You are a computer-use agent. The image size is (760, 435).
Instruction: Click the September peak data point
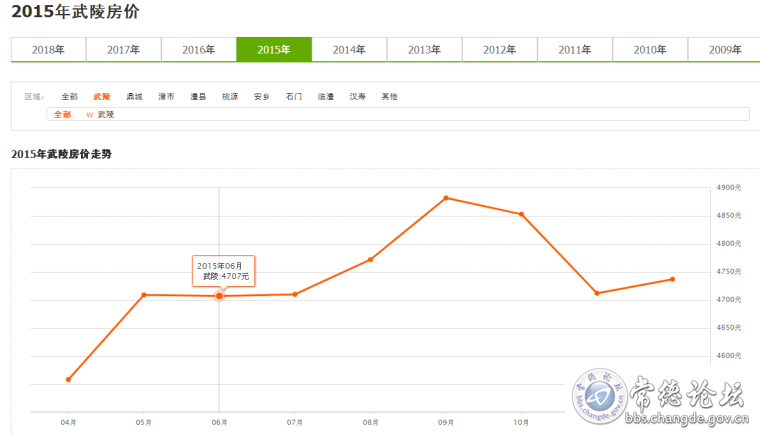click(x=446, y=198)
